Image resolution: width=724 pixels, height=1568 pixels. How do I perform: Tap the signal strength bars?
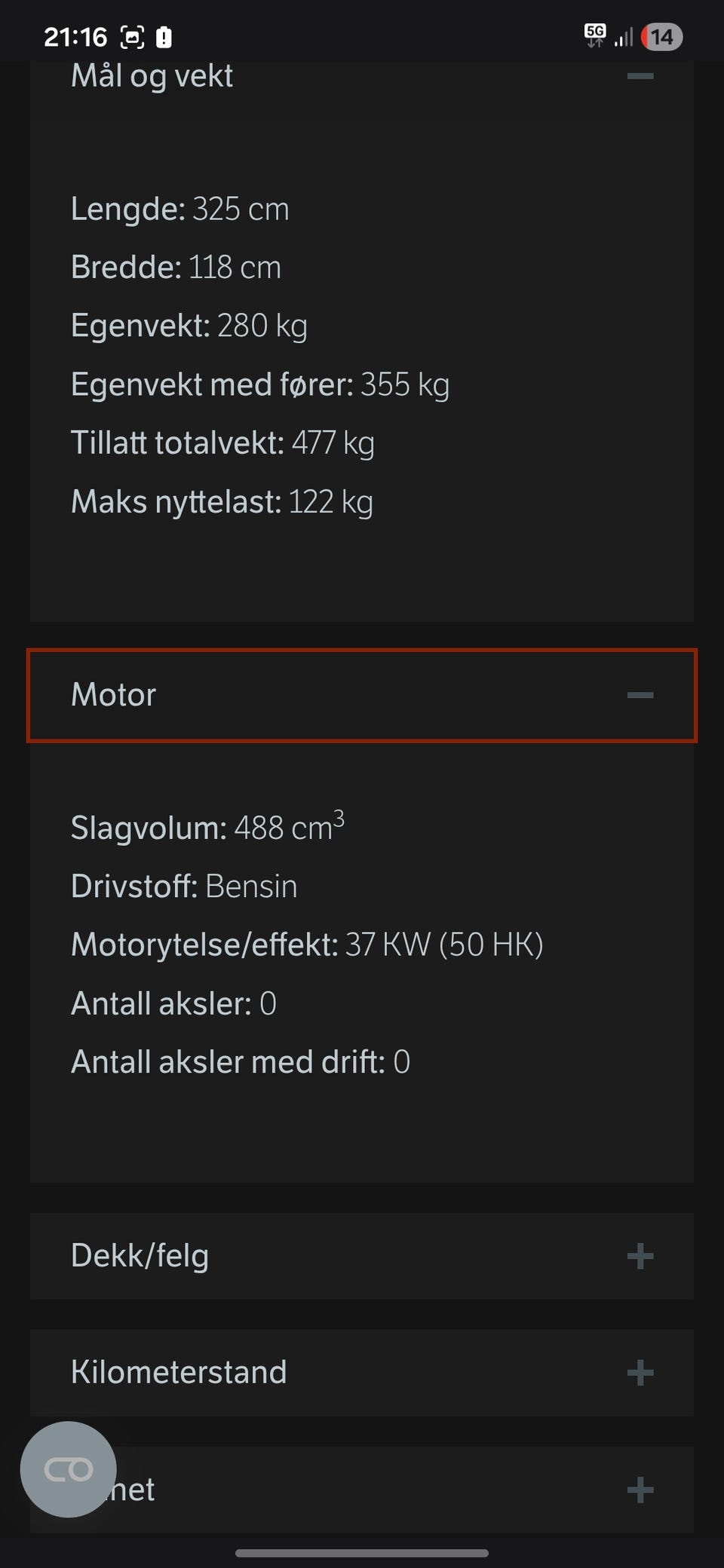(624, 37)
